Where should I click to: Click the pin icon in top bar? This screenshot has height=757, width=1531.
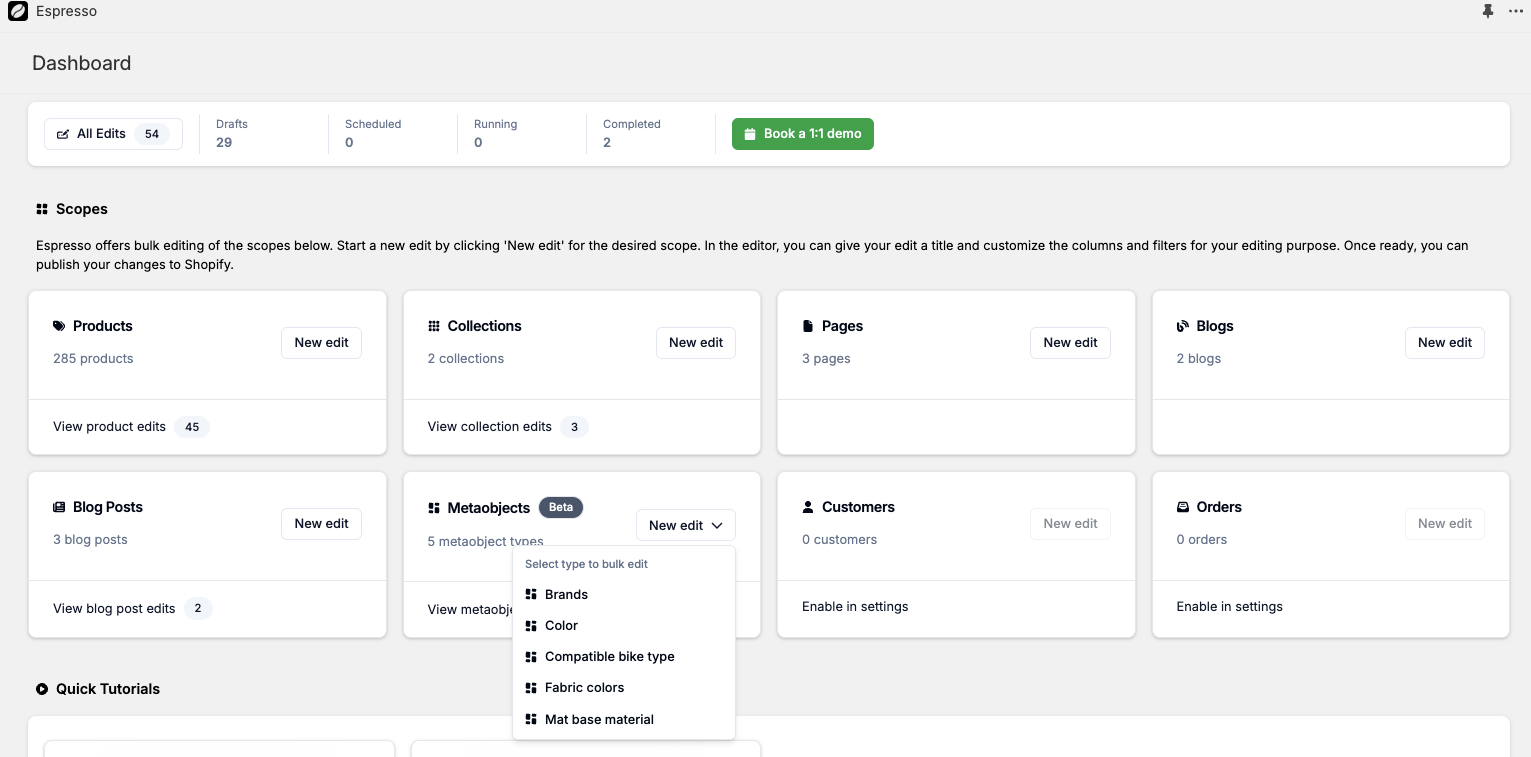tap(1487, 12)
